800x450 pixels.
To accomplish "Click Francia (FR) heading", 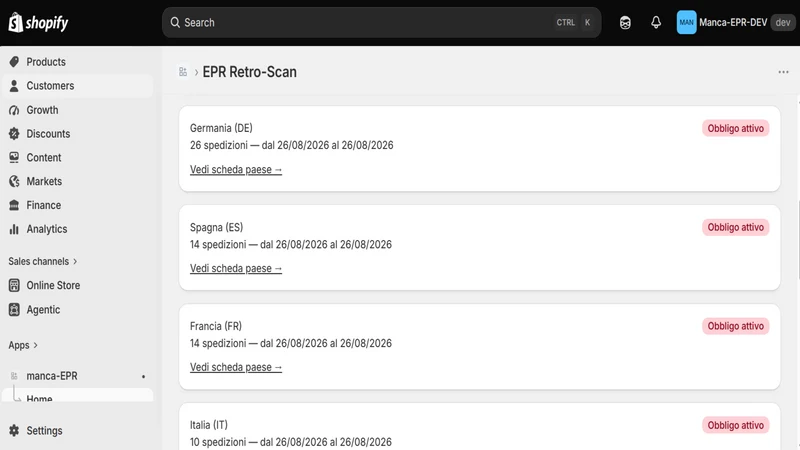I will pyautogui.click(x=216, y=326).
